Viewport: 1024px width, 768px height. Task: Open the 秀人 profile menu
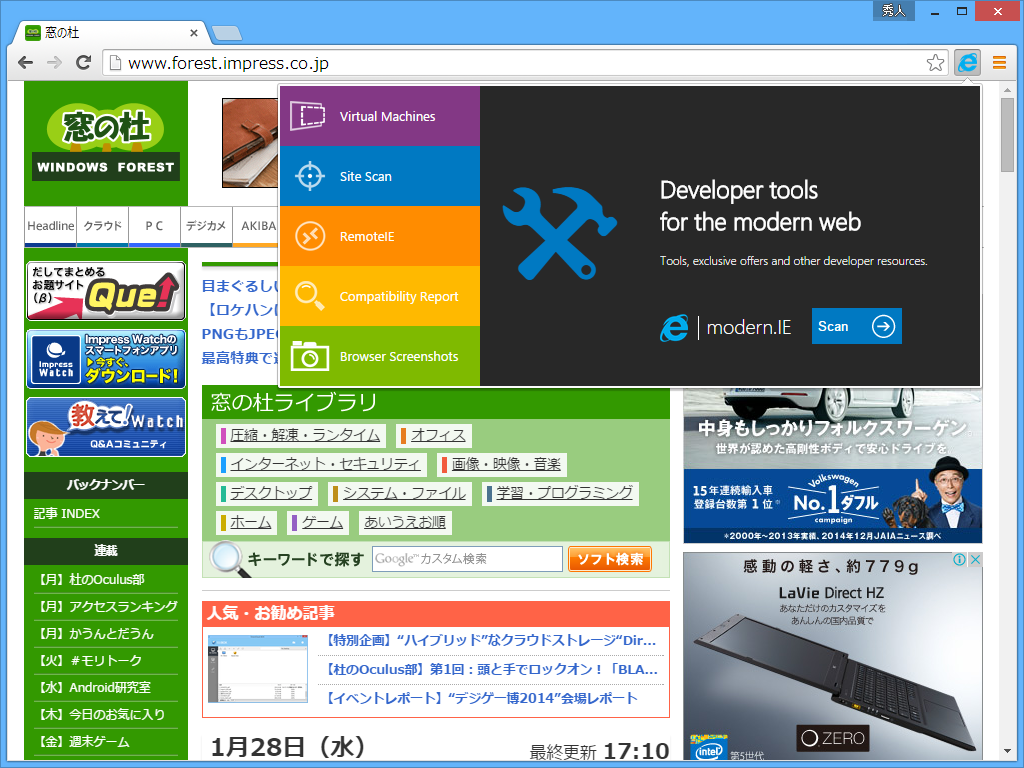point(893,11)
